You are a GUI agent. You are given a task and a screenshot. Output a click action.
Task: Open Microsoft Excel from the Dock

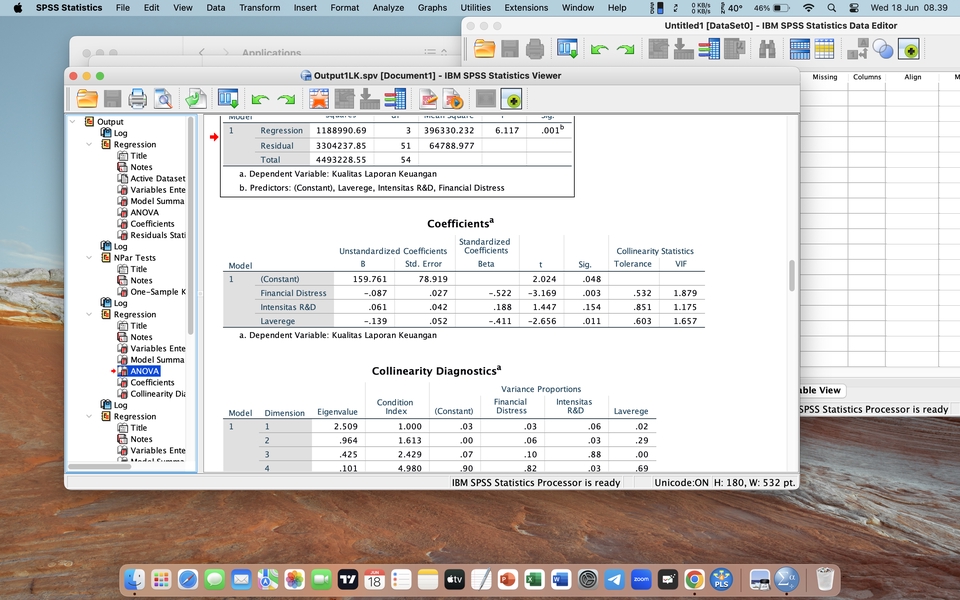click(533, 579)
